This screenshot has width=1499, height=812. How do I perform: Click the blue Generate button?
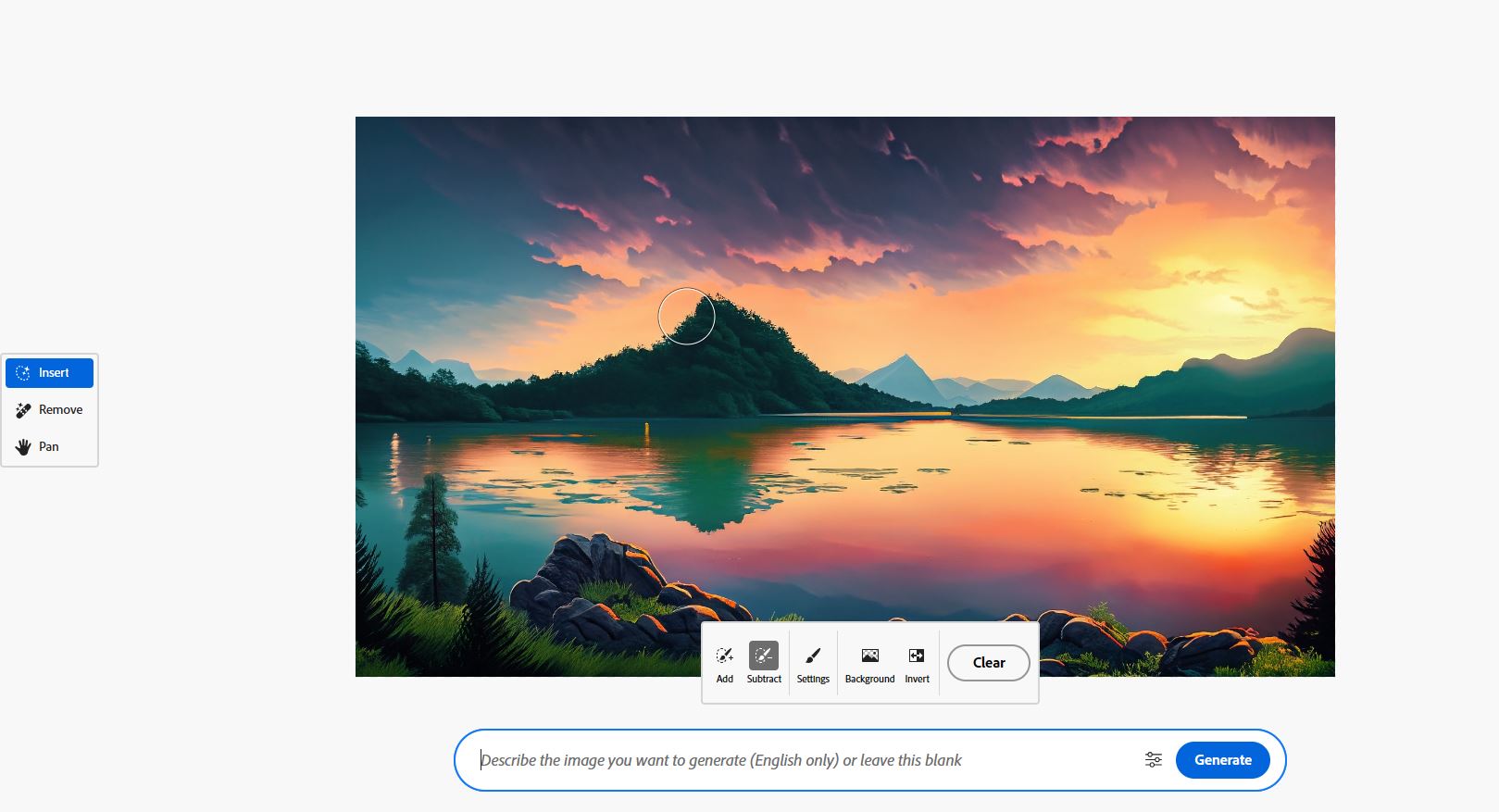pyautogui.click(x=1222, y=760)
